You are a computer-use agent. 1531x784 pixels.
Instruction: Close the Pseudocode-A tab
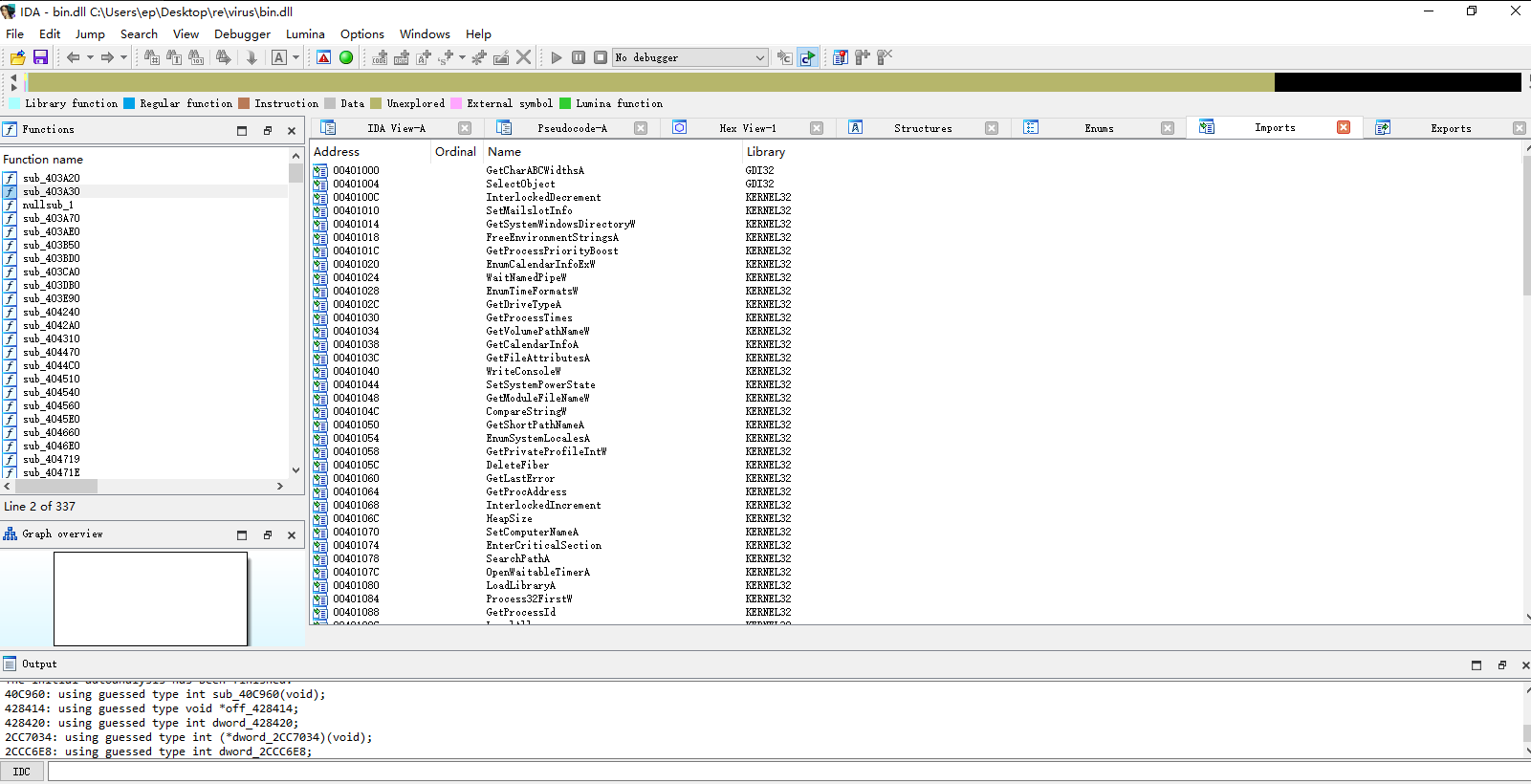[x=641, y=128]
